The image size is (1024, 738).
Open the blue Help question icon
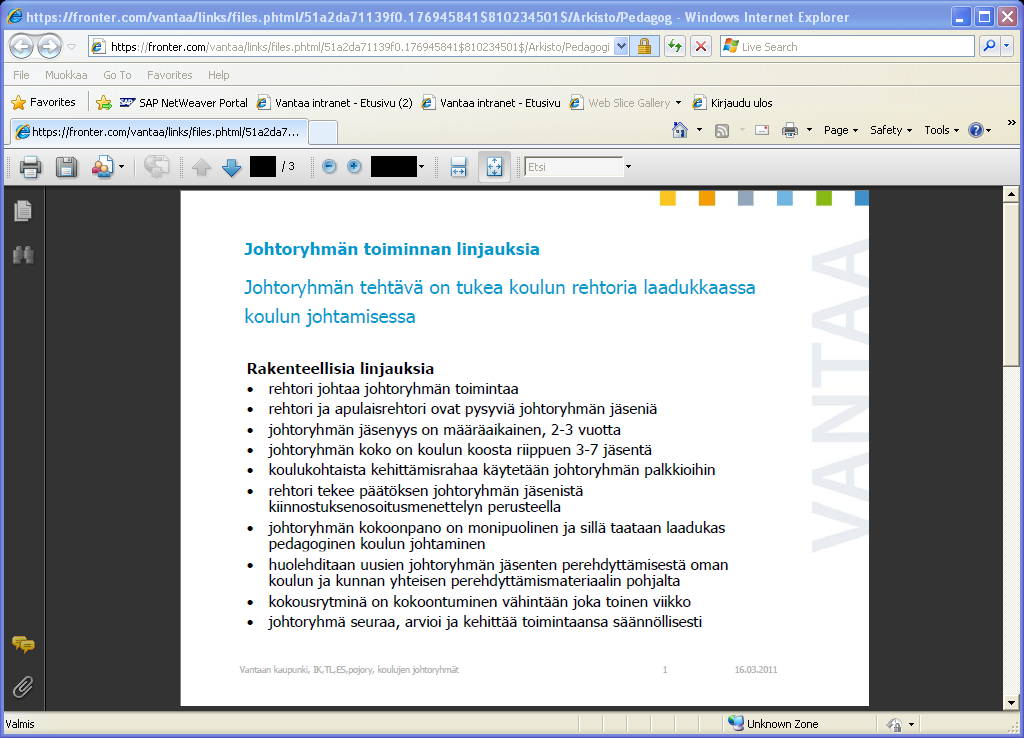pos(976,130)
